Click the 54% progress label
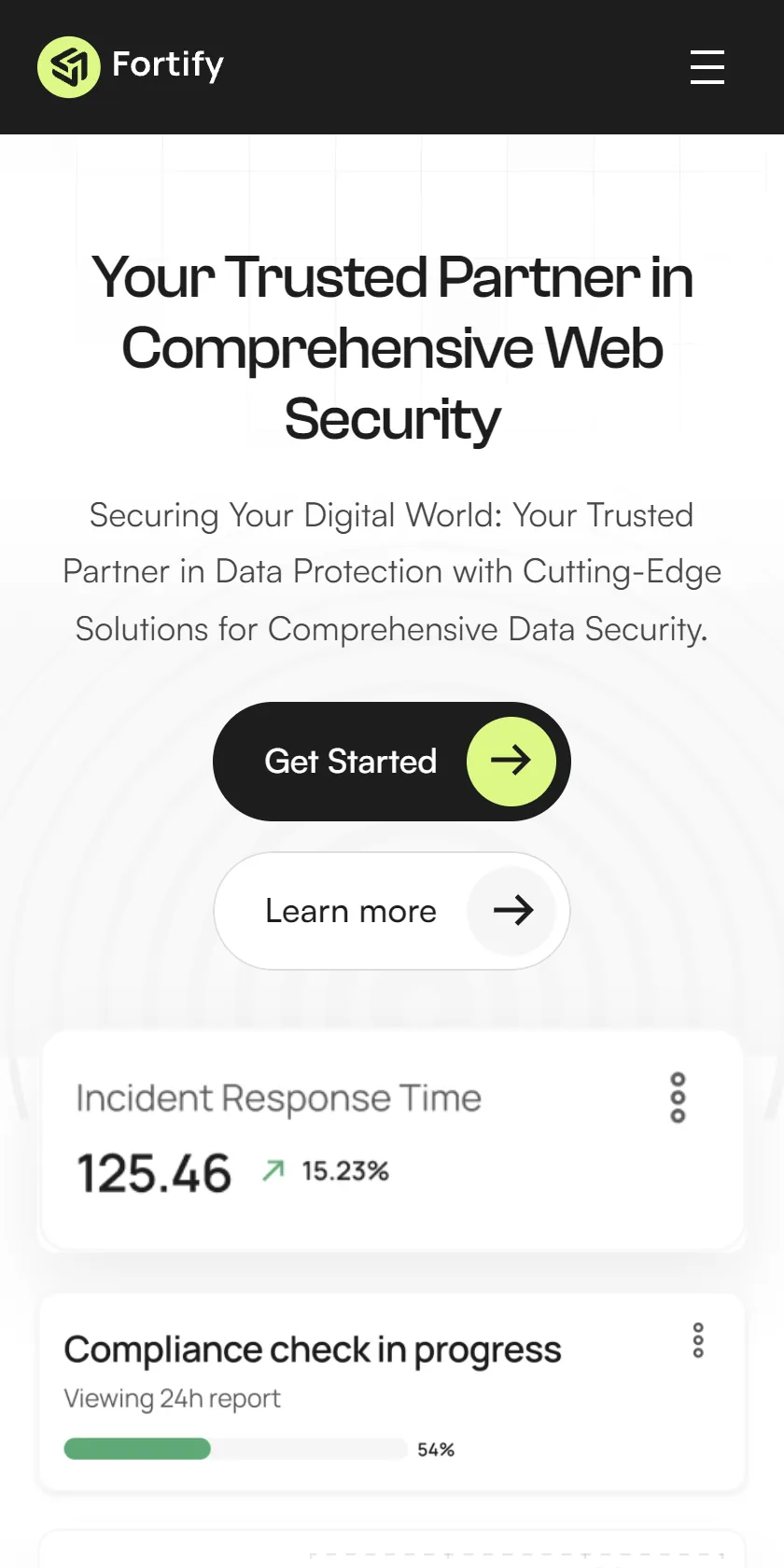Image resolution: width=784 pixels, height=1568 pixels. point(436,1449)
